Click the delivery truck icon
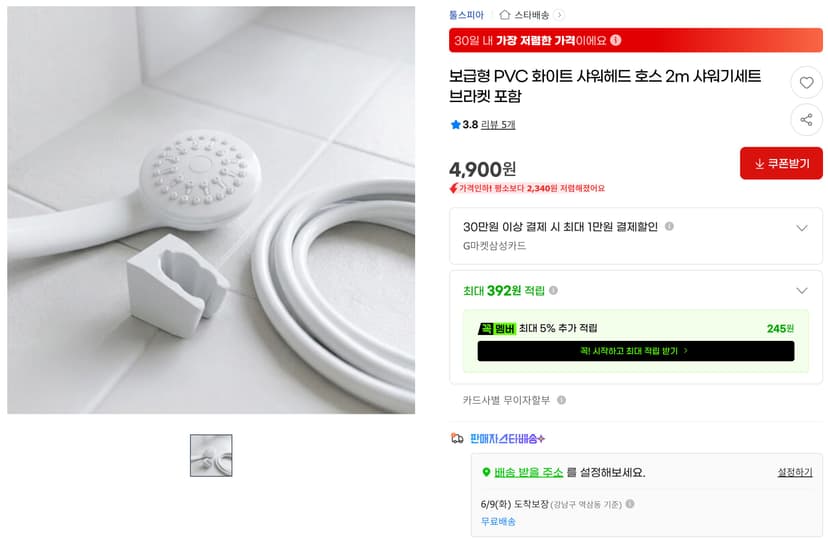Image resolution: width=828 pixels, height=544 pixels. point(457,438)
